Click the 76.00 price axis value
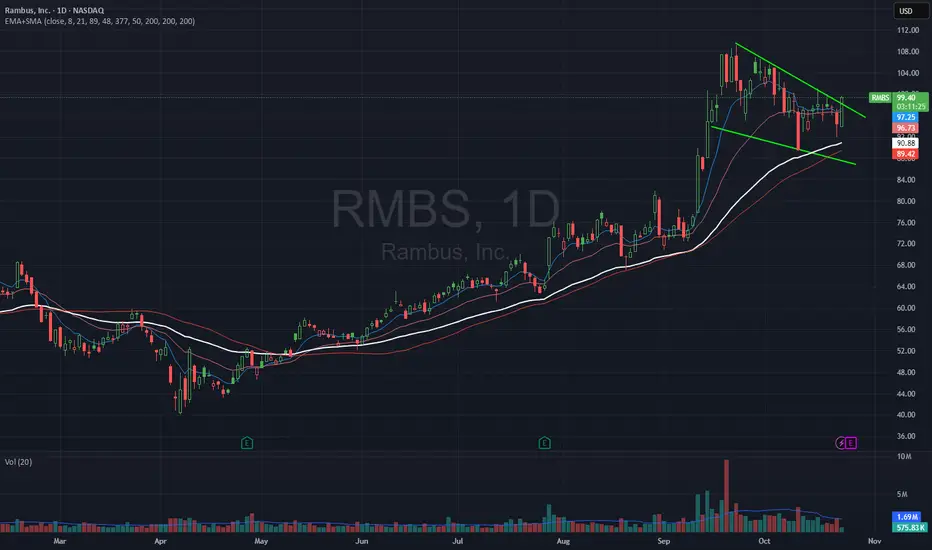The width and height of the screenshot is (932, 550). (x=906, y=222)
